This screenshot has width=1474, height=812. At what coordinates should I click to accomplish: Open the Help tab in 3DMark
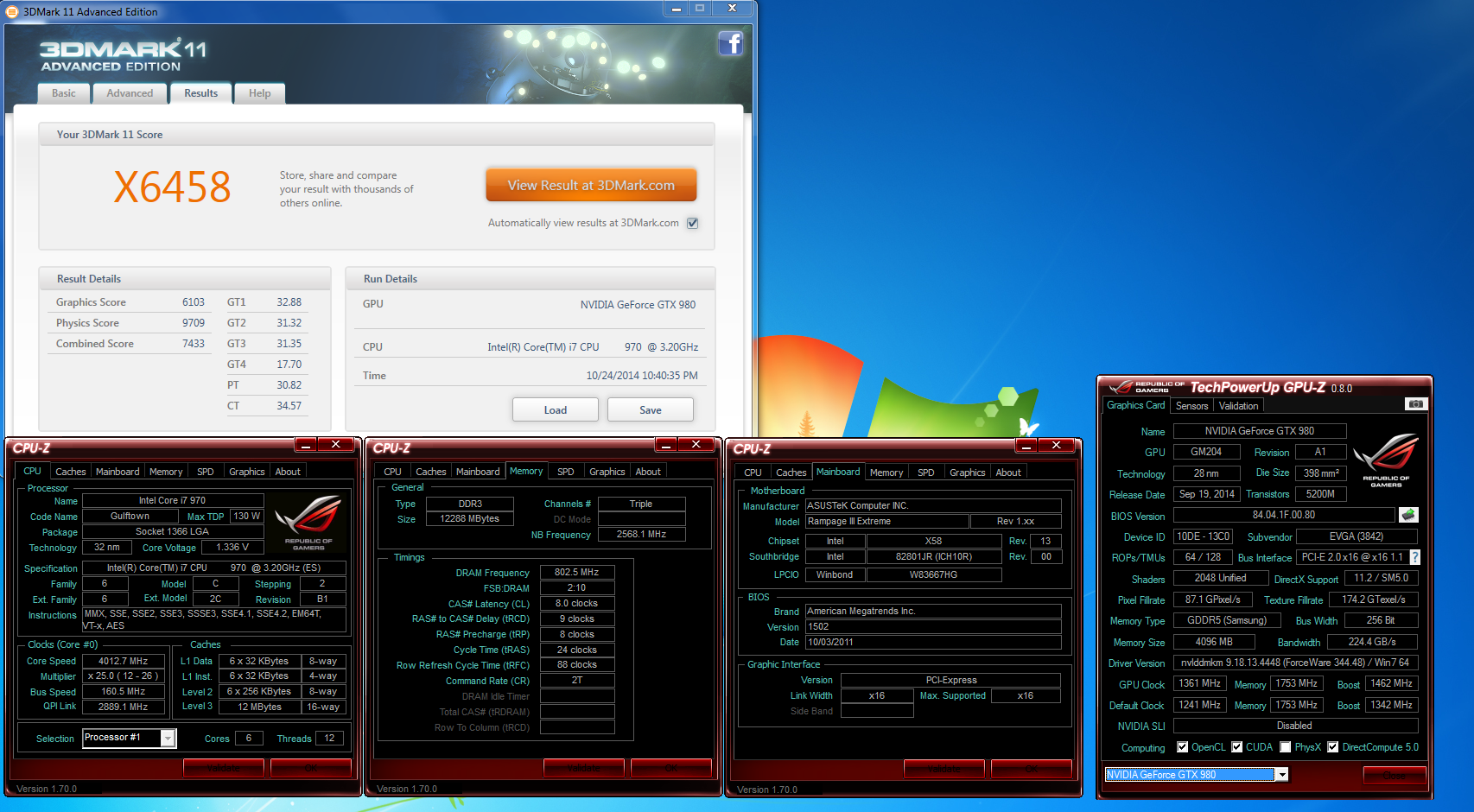260,93
